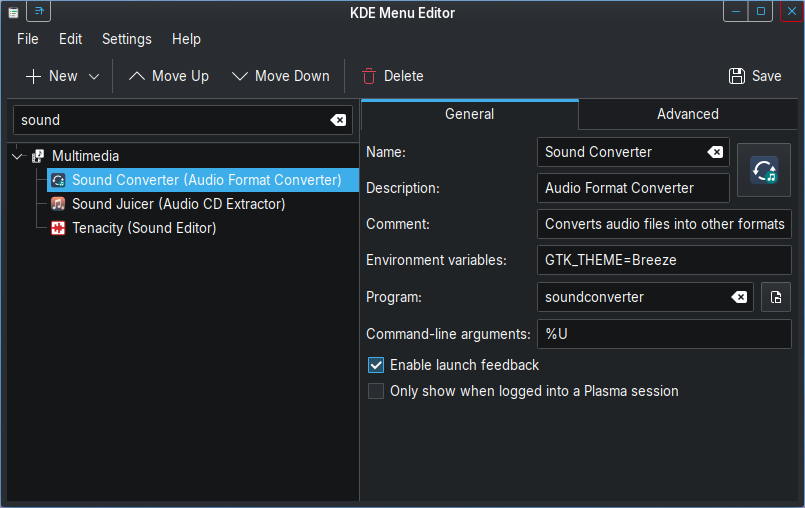The width and height of the screenshot is (805, 508).
Task: Collapse the Multimedia tree category
Action: (x=17, y=156)
